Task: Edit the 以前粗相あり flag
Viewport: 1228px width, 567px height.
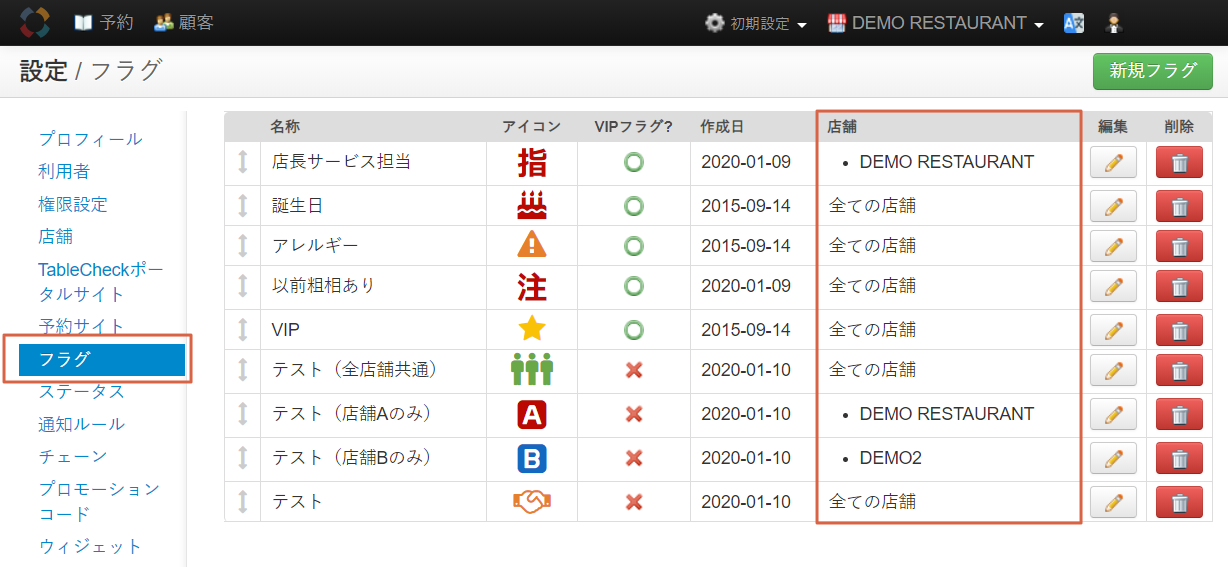Action: 1113,286
